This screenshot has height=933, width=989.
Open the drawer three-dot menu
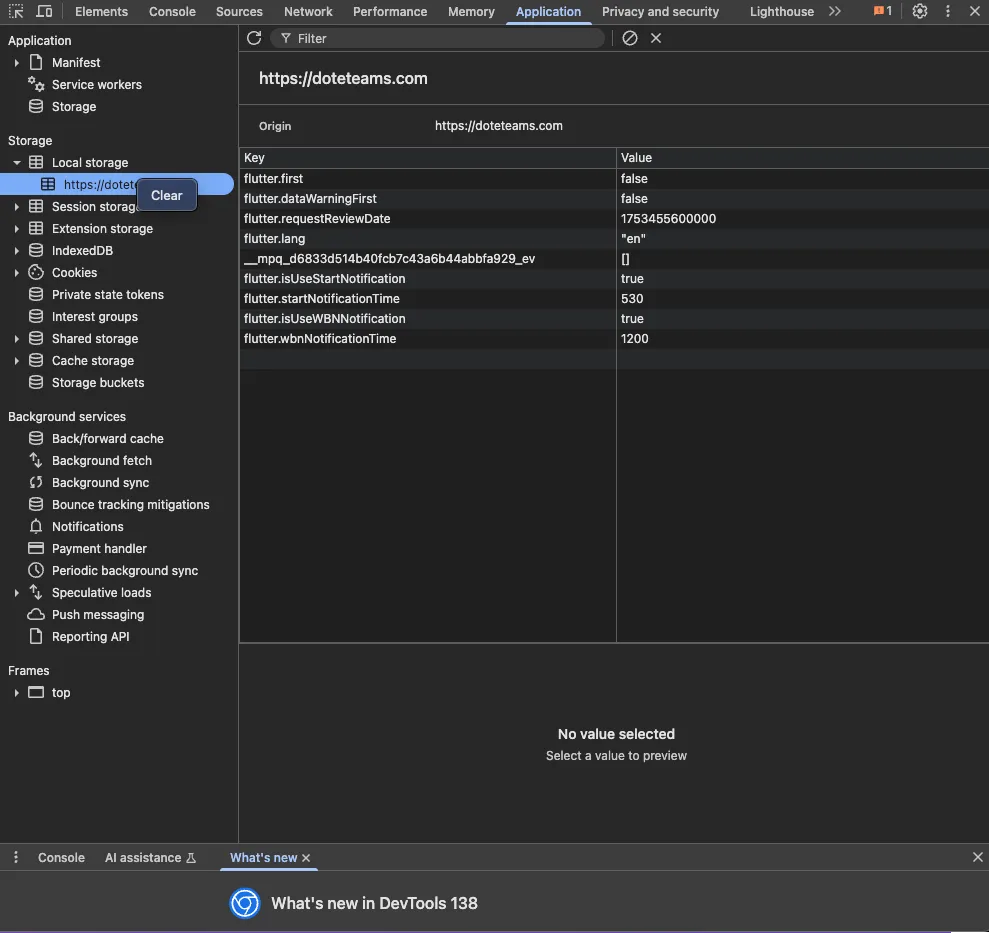(x=16, y=857)
